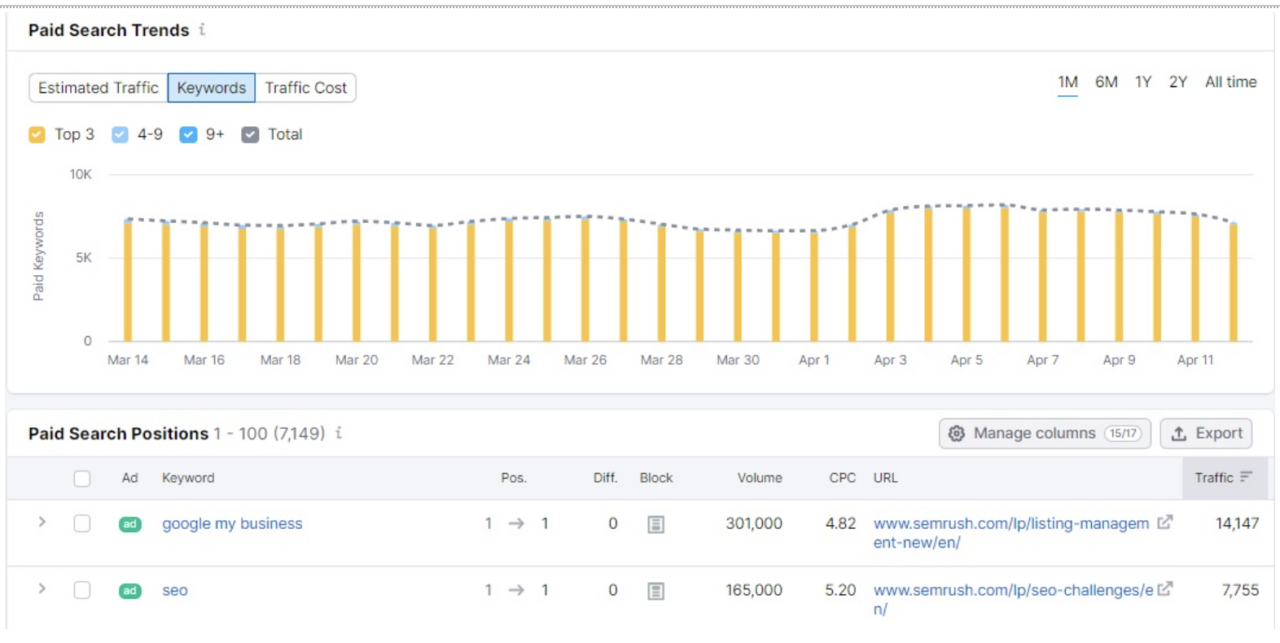Viewport: 1280px width, 643px height.
Task: Open seo-challenges URL external link icon
Action: pyautogui.click(x=1165, y=589)
